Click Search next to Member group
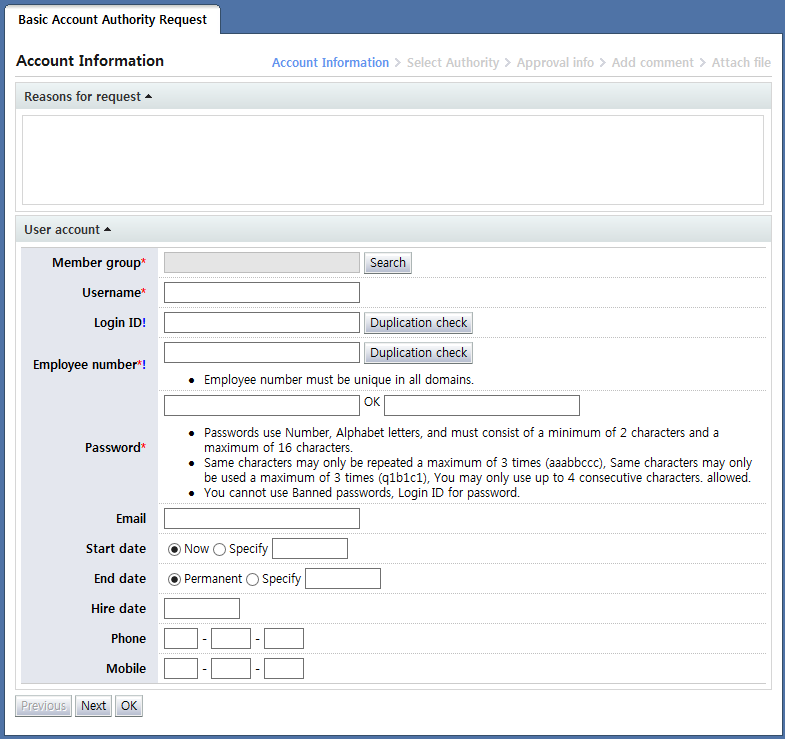This screenshot has width=785, height=739. click(x=387, y=263)
